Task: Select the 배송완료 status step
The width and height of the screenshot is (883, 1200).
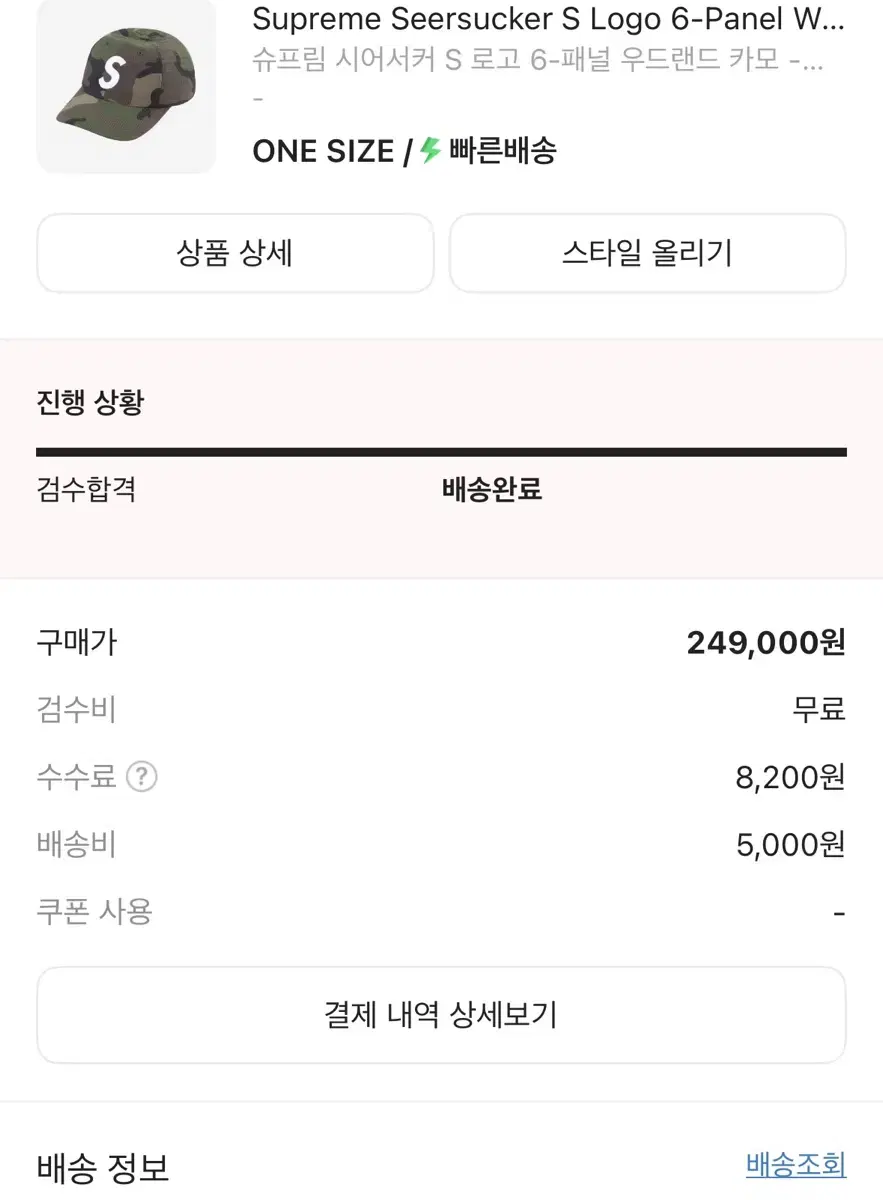Action: 492,490
